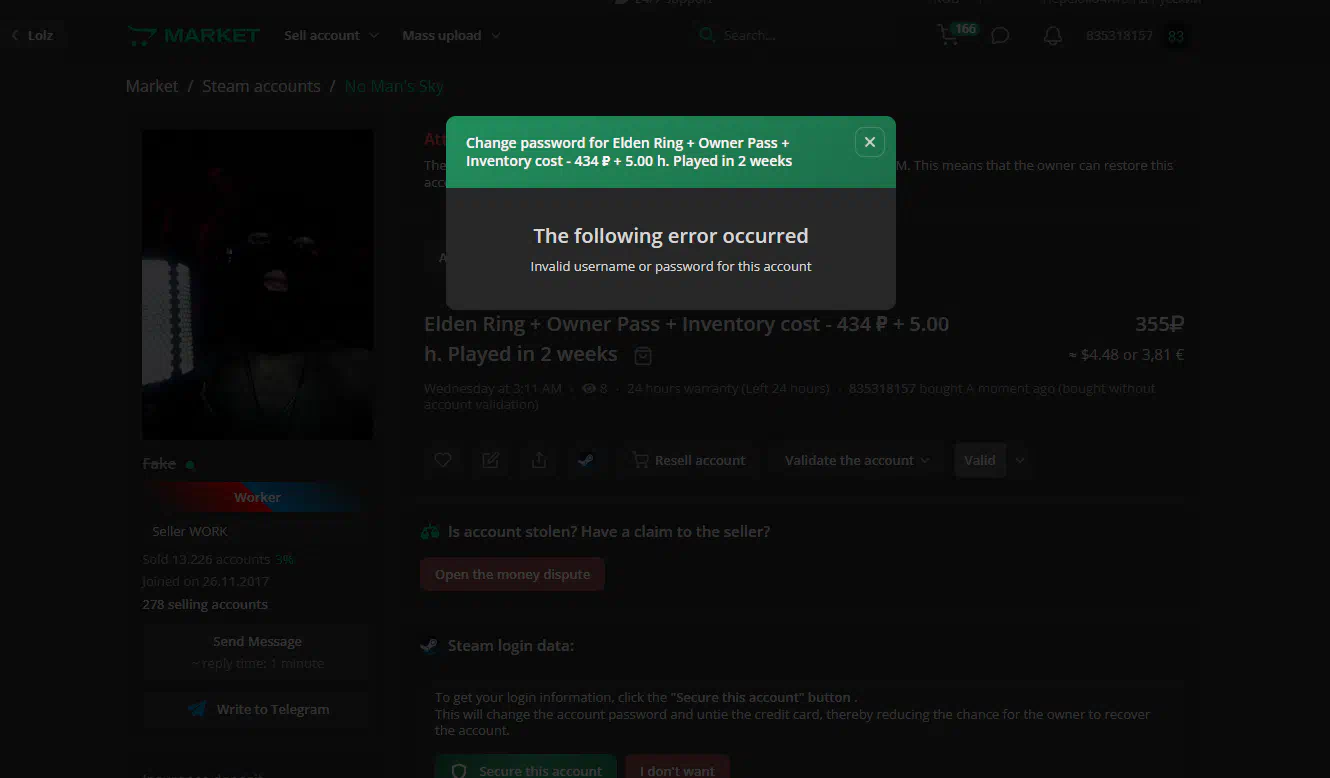Click Send Message to seller
This screenshot has width=1330, height=778.
tap(257, 652)
